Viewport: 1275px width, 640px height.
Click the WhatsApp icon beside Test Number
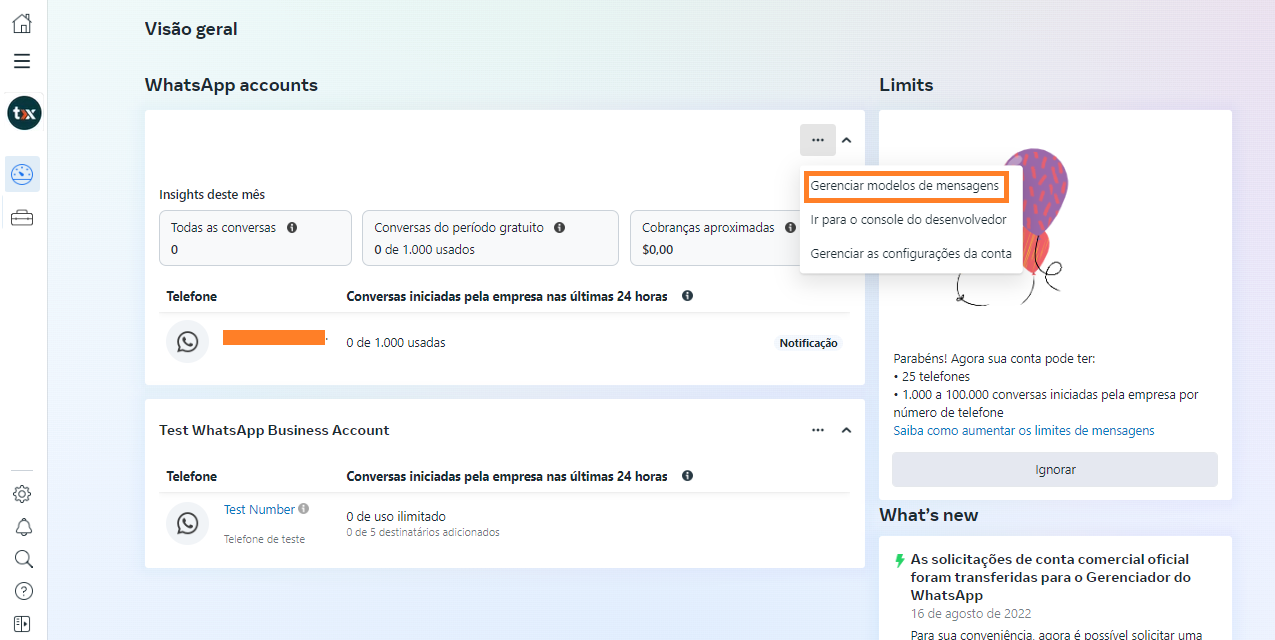click(x=187, y=522)
